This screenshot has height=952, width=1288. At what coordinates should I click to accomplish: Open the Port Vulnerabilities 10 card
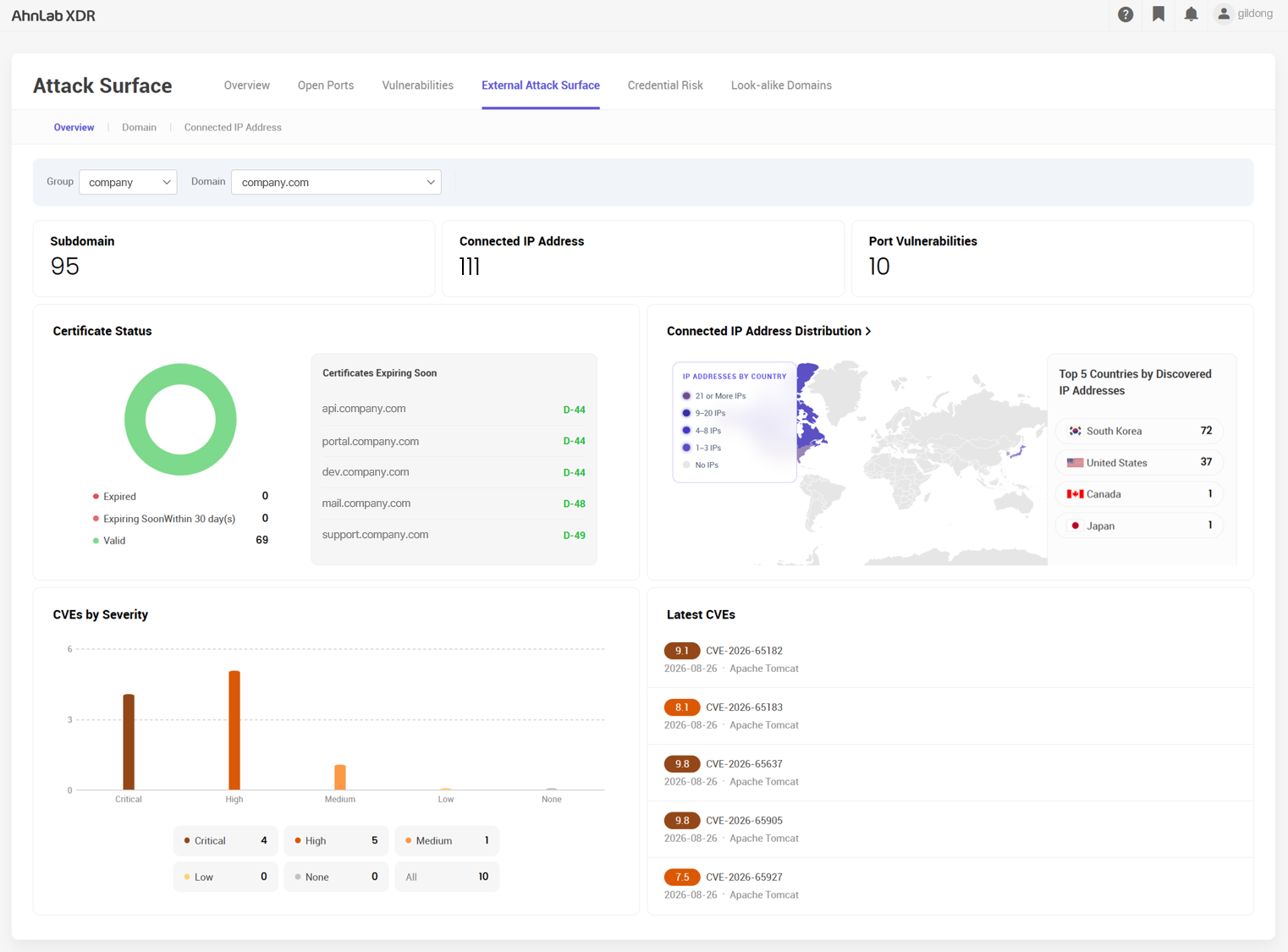[1052, 258]
